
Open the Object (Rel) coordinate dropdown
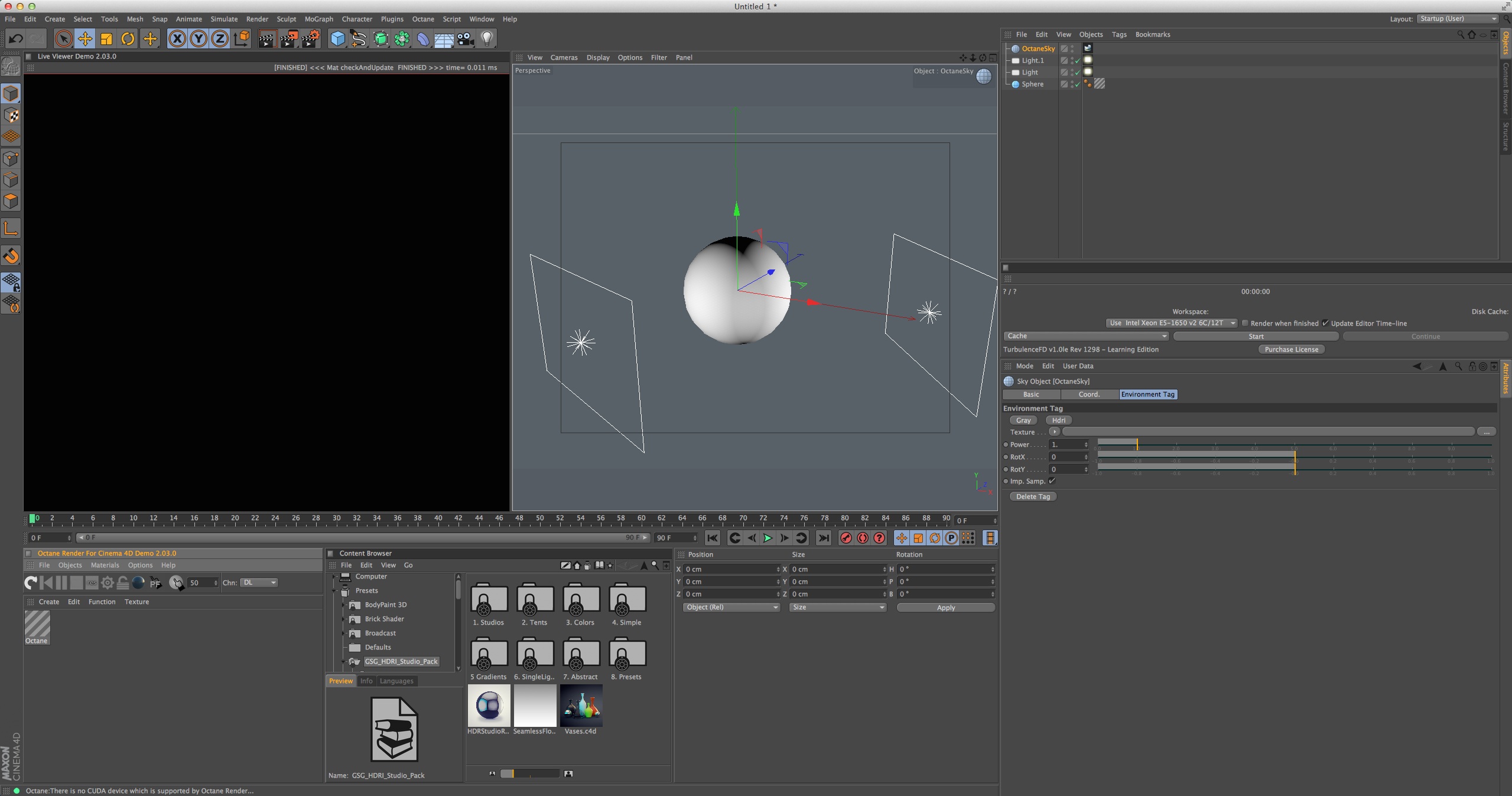coord(731,607)
